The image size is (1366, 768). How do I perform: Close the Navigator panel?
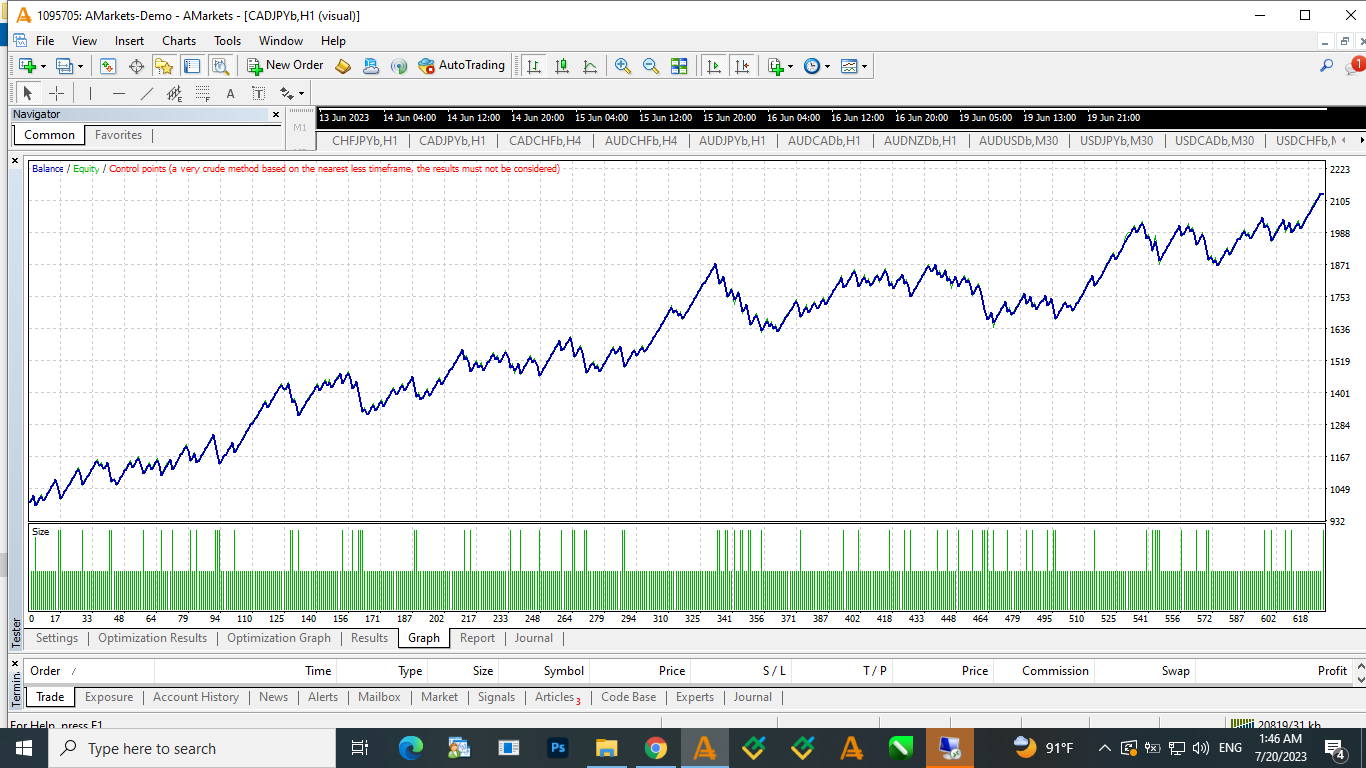tap(277, 115)
